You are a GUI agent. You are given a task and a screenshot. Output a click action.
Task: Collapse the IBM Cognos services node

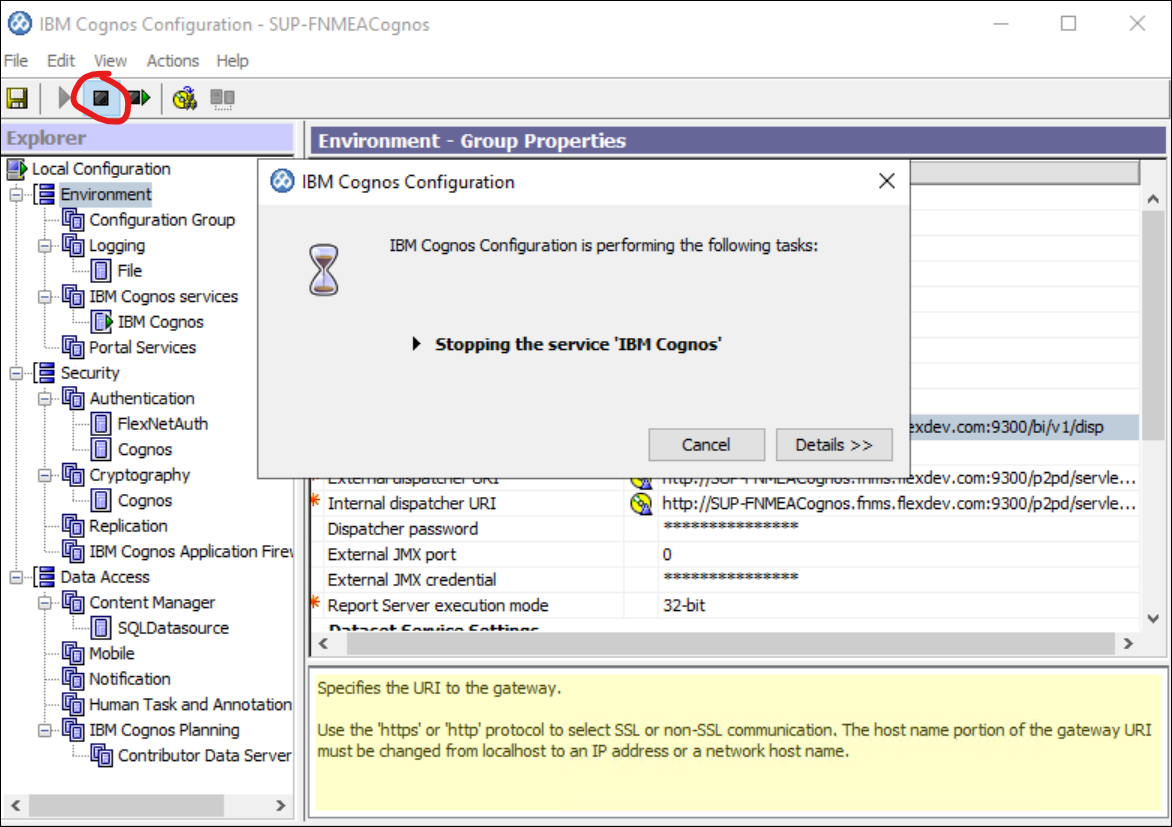[x=45, y=296]
